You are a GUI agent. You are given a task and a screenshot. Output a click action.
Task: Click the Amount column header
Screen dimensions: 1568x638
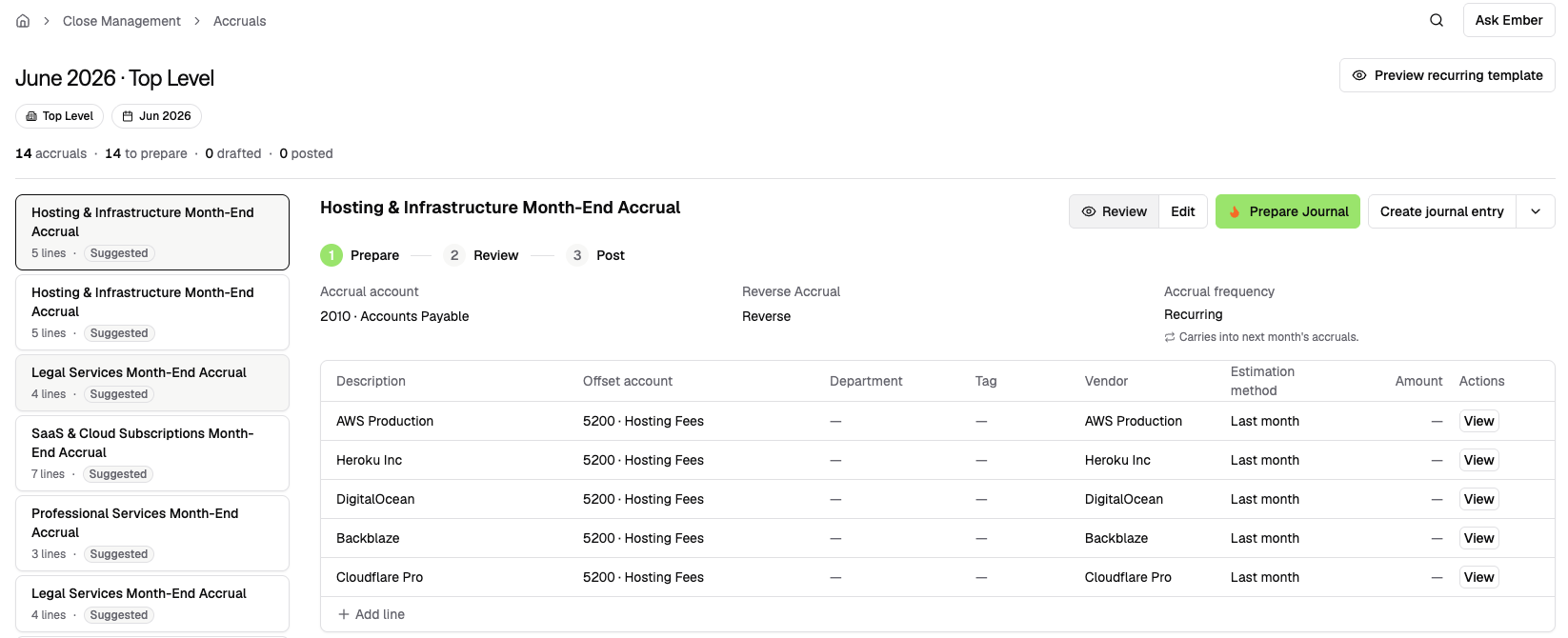click(1418, 381)
